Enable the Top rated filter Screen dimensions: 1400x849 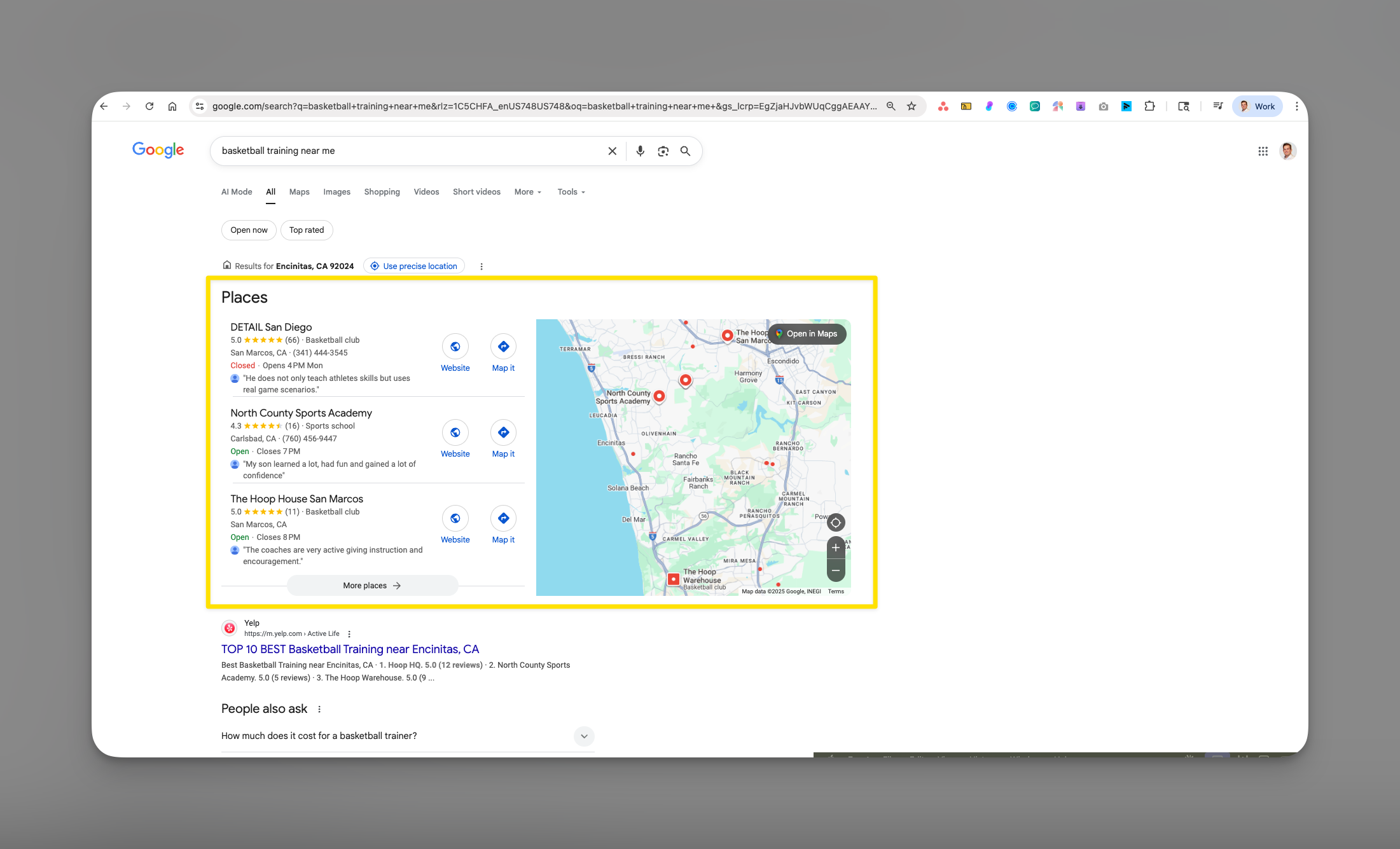click(306, 230)
